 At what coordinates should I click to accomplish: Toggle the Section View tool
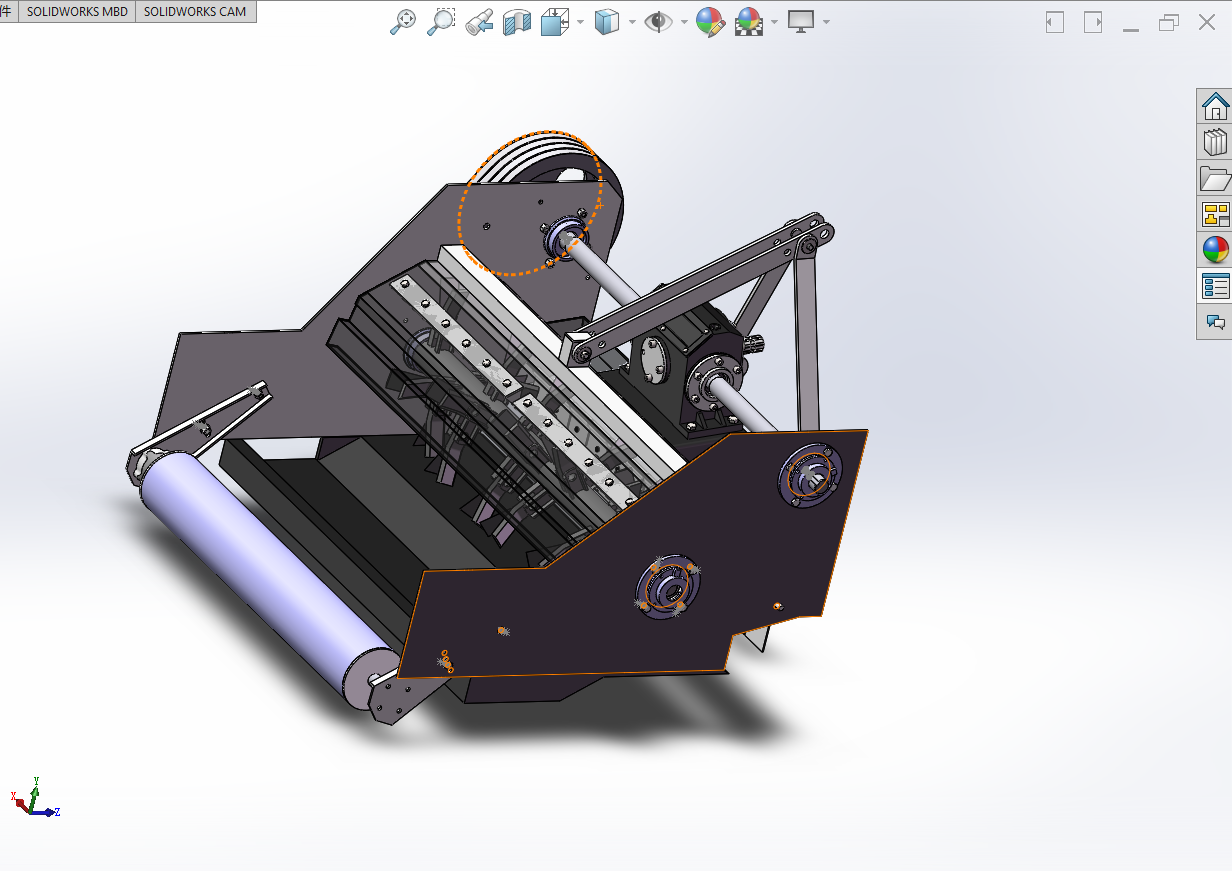(517, 22)
